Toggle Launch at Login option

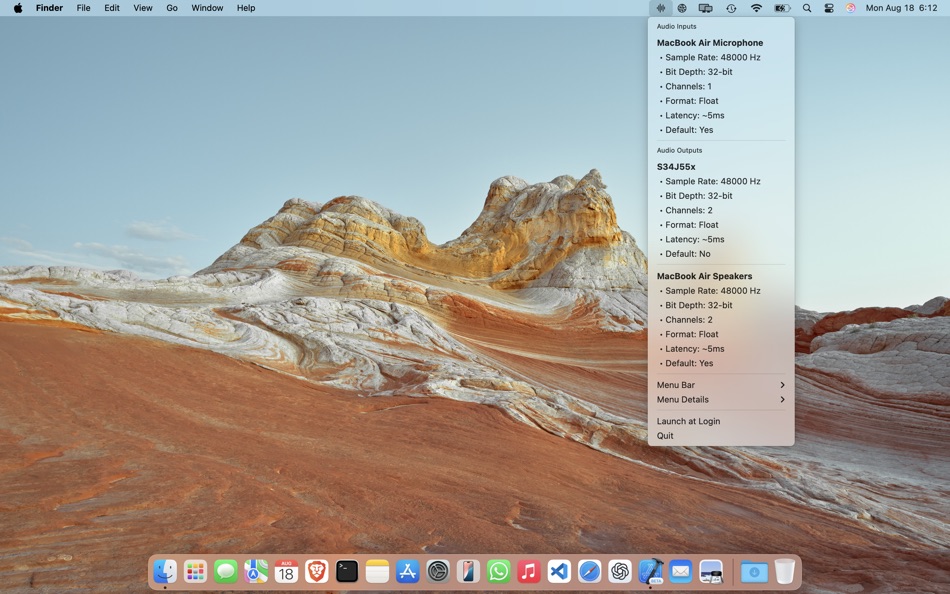pyautogui.click(x=688, y=421)
